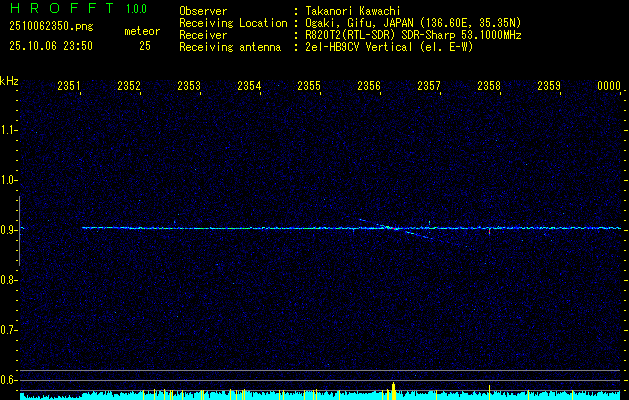Click the 'meteor' label
Screen dimensions: 629x400
coord(142,31)
